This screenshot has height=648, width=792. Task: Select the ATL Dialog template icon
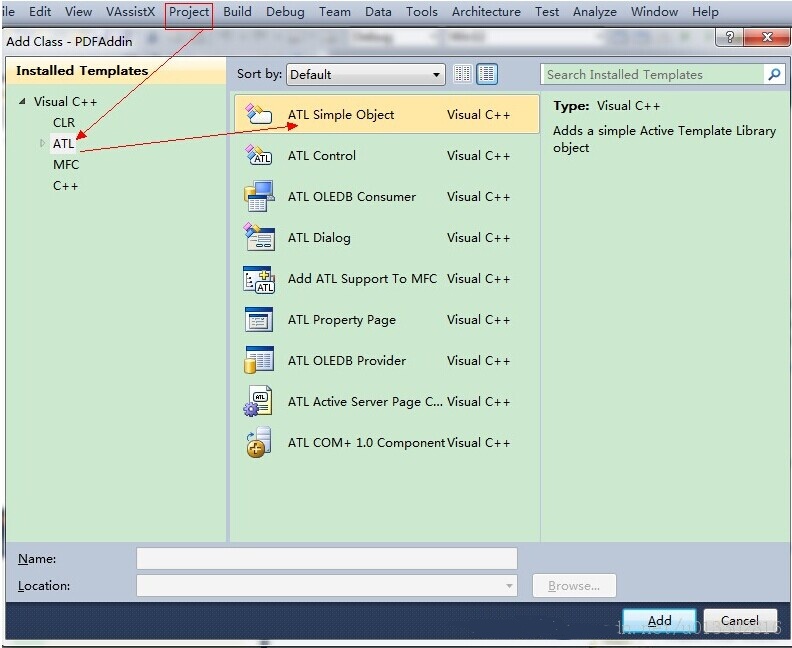(259, 237)
